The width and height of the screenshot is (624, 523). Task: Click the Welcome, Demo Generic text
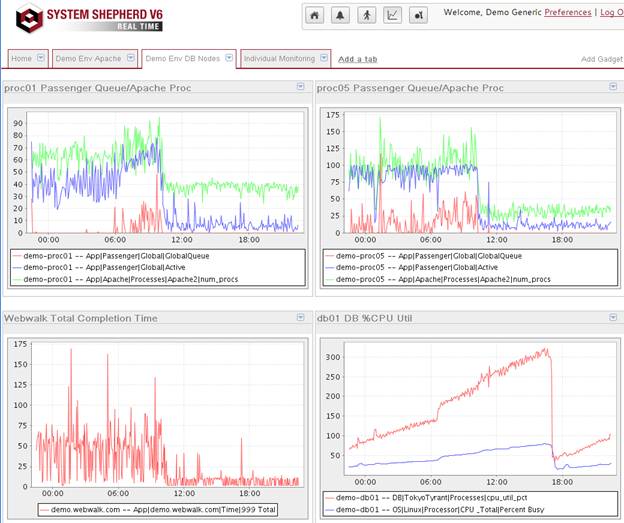(492, 12)
